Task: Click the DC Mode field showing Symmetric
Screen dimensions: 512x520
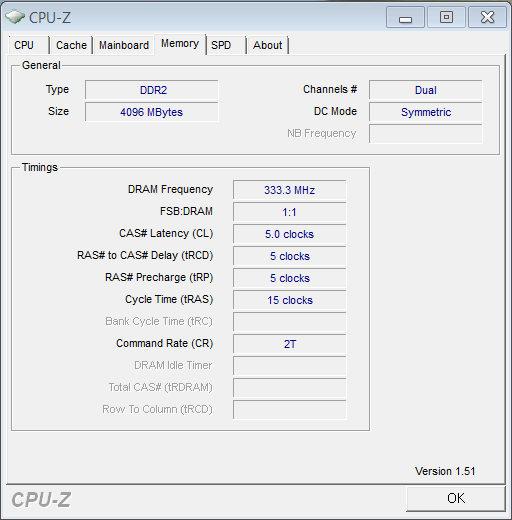Action: (x=426, y=112)
